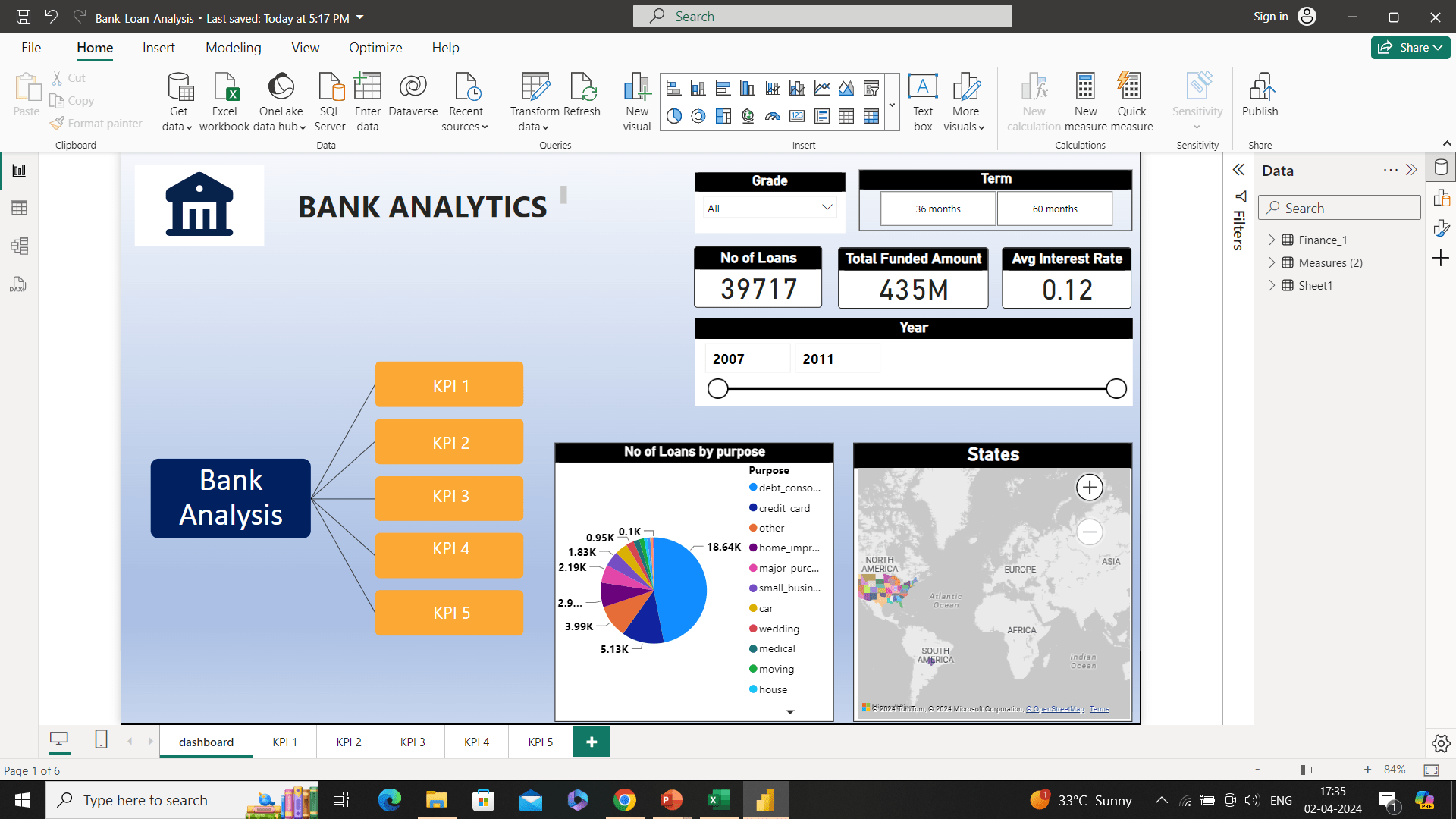Open Model view from left sidebar
The height and width of the screenshot is (819, 1456).
pyautogui.click(x=19, y=246)
